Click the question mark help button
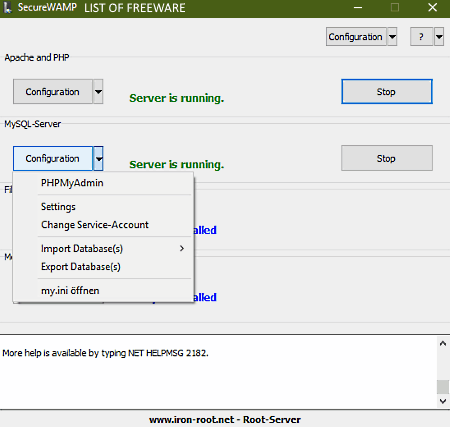 click(x=421, y=37)
